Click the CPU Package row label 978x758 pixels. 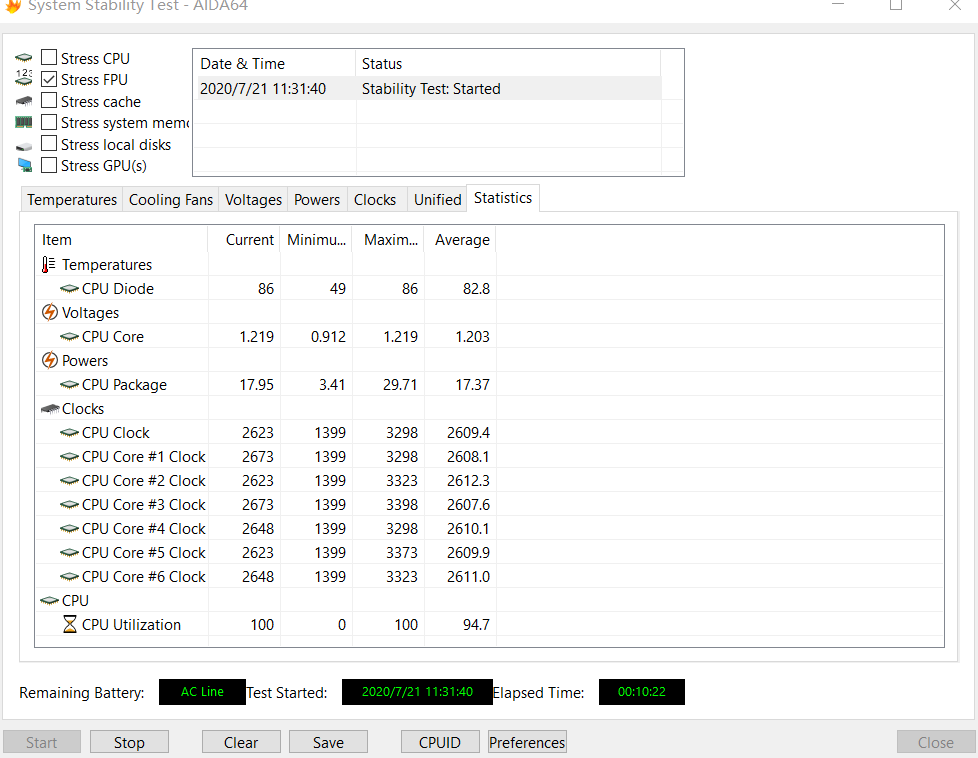(124, 385)
